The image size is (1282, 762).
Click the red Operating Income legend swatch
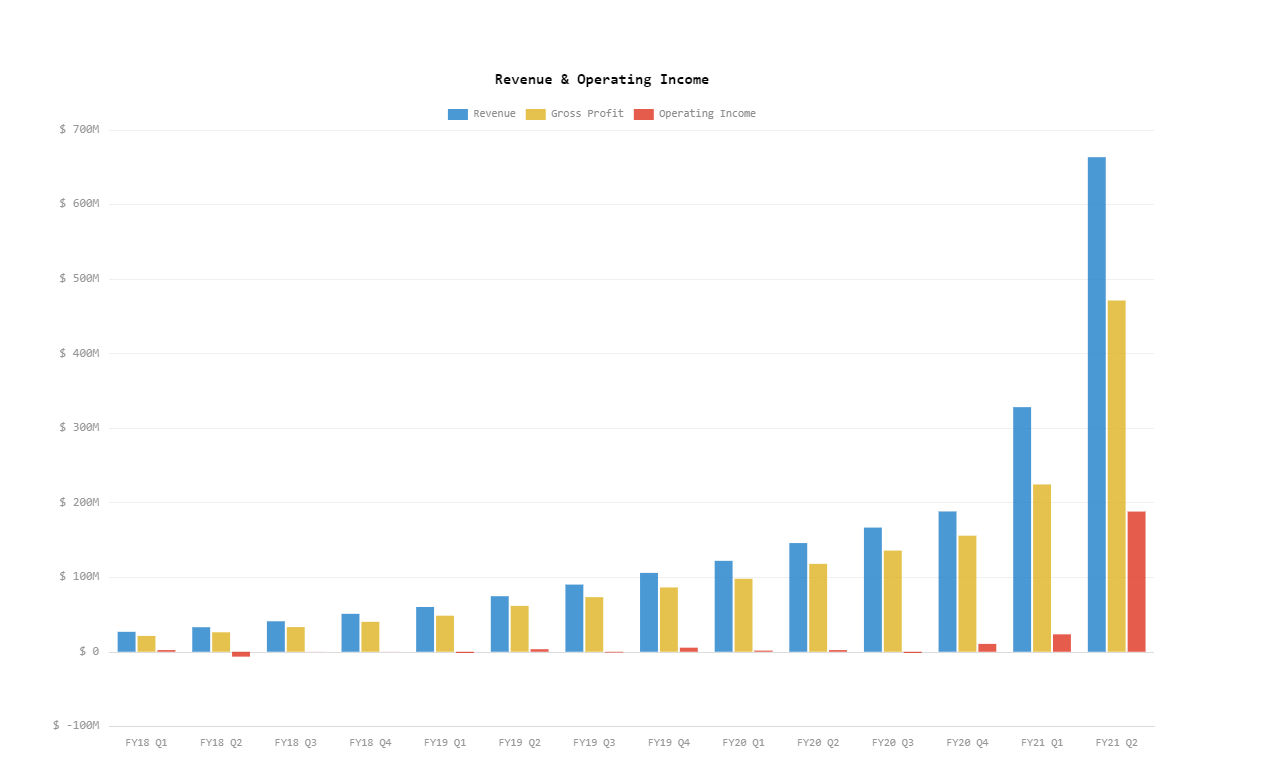click(x=644, y=114)
